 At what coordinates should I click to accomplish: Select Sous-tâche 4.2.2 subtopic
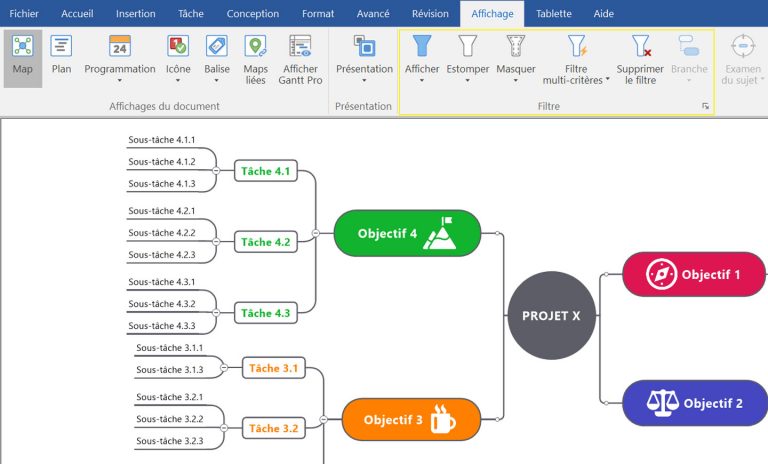click(161, 233)
